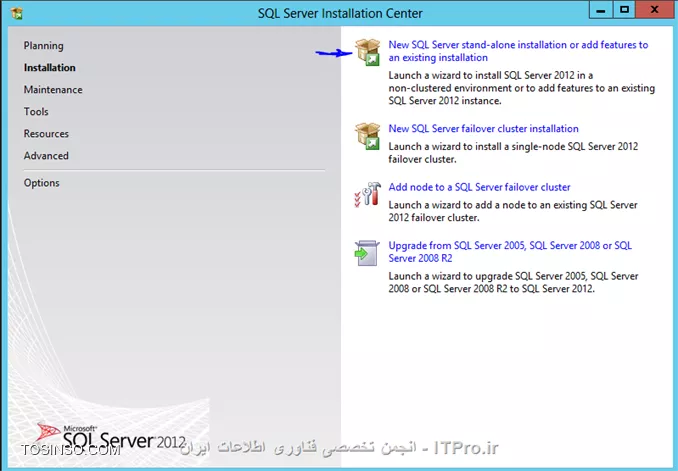
Task: Minimize the SQL Server Installation Center window
Action: point(601,10)
